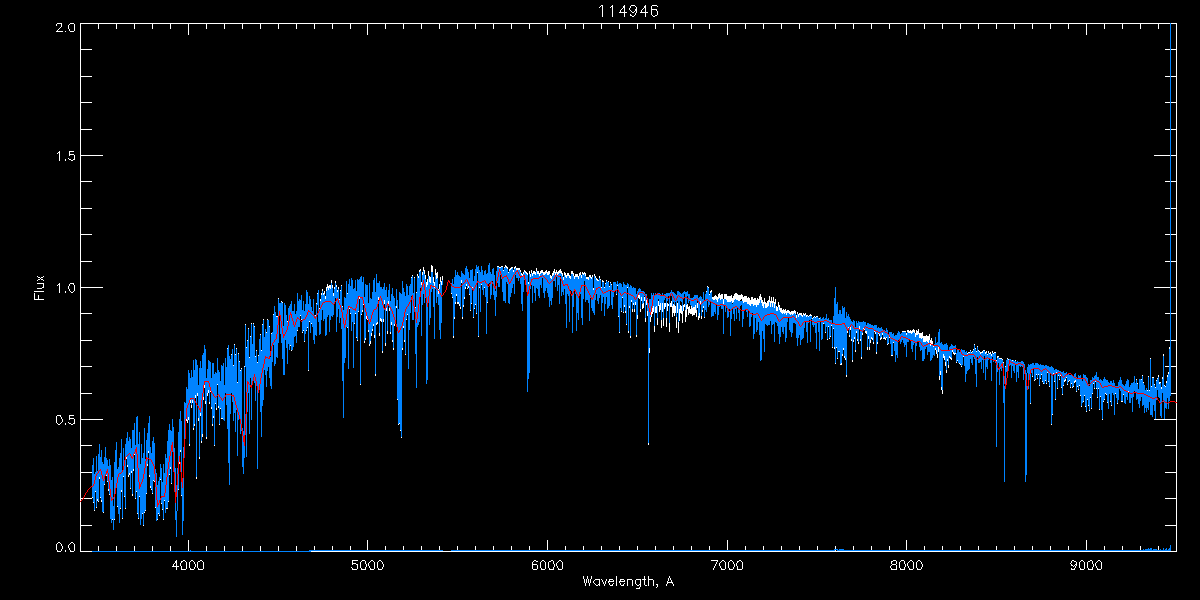The width and height of the screenshot is (1200, 600).
Task: Click the 0.0 y-axis tick label
Action: point(65,547)
